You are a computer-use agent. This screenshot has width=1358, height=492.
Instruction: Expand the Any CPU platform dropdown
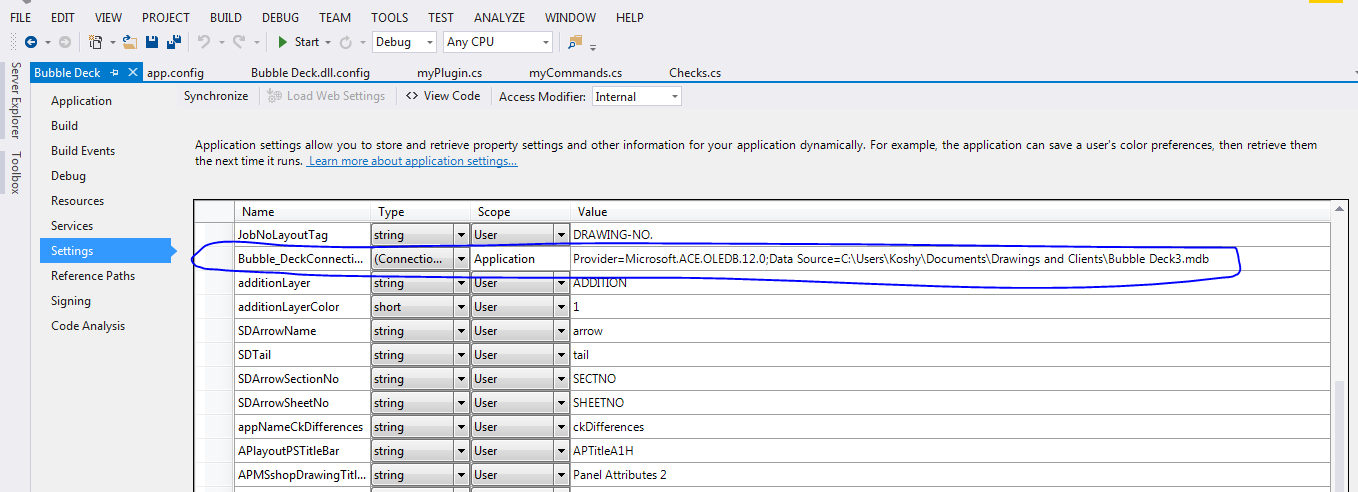click(498, 42)
